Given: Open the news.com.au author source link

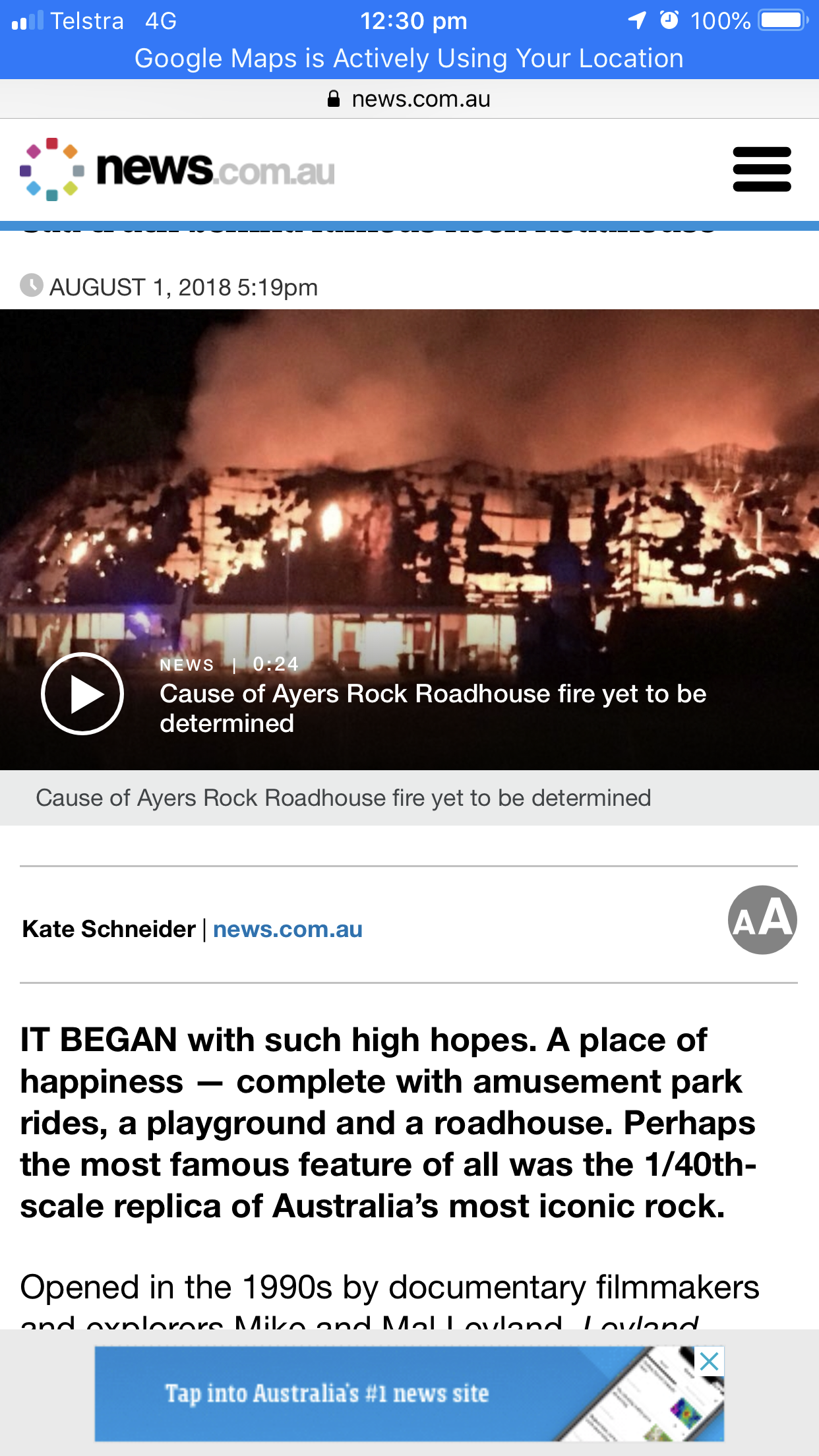Looking at the screenshot, I should coord(288,929).
